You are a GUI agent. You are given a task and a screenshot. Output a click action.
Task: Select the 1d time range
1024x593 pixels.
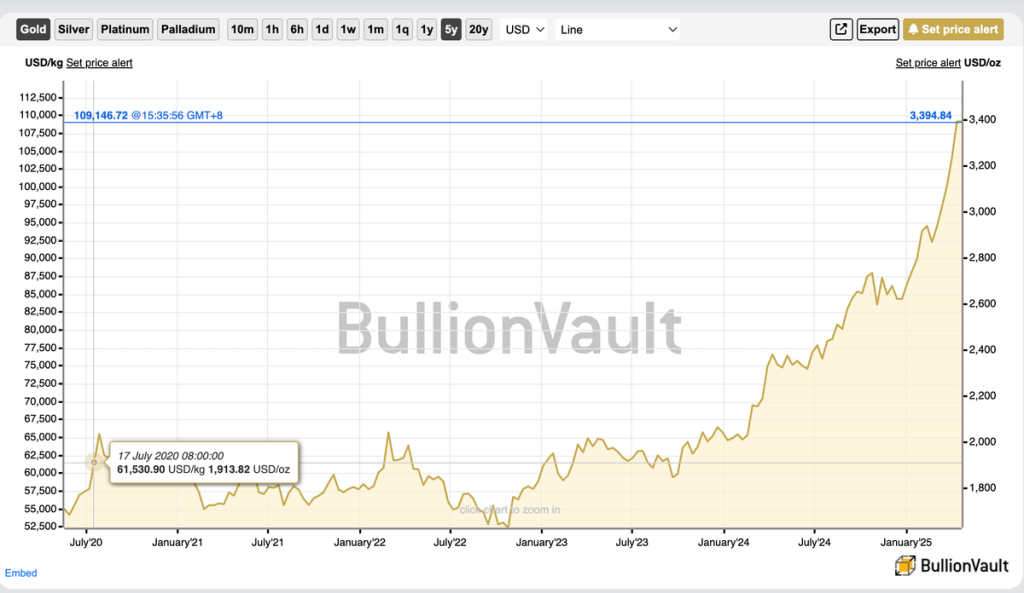[322, 29]
